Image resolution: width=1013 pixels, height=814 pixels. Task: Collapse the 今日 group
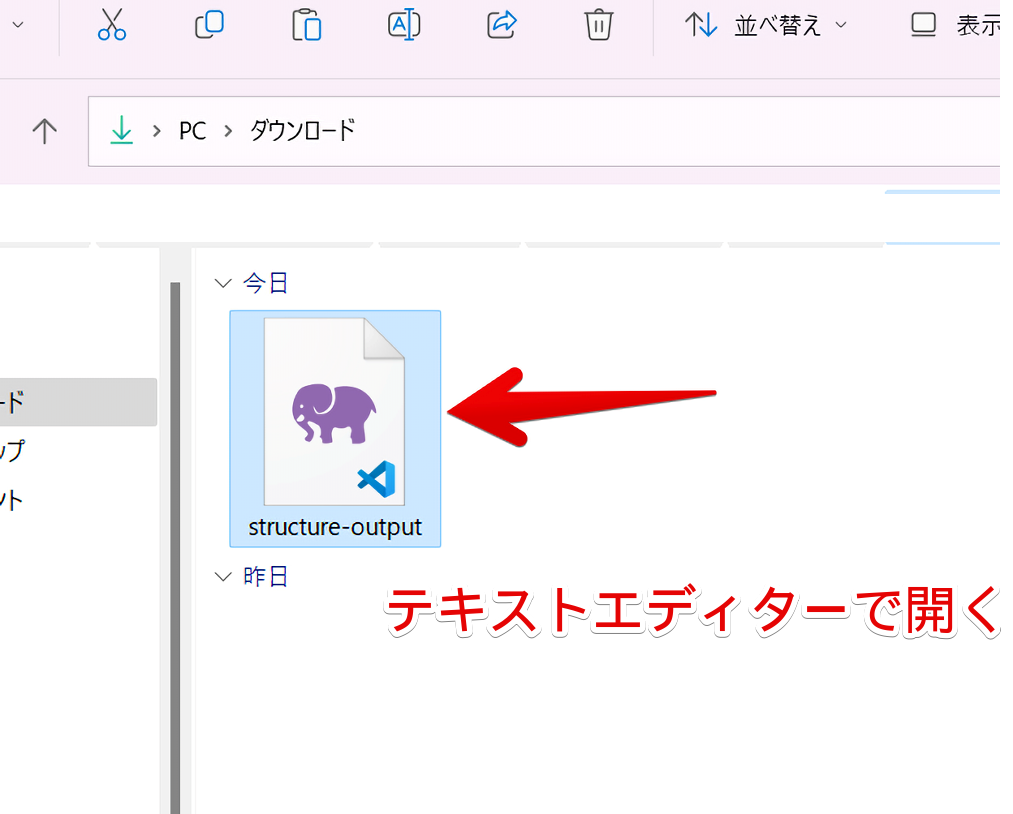point(223,283)
